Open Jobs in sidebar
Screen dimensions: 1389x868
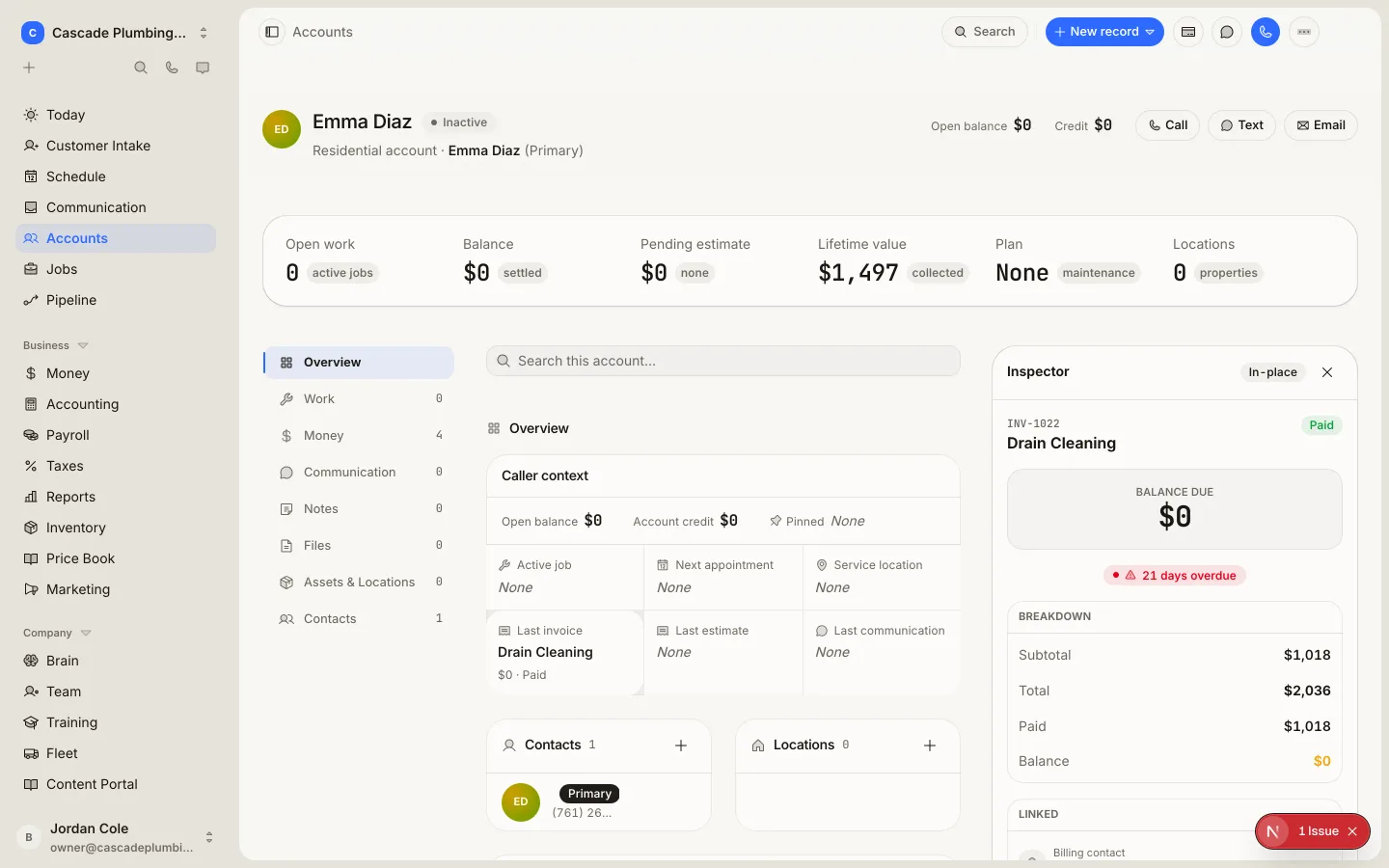[x=116, y=269]
